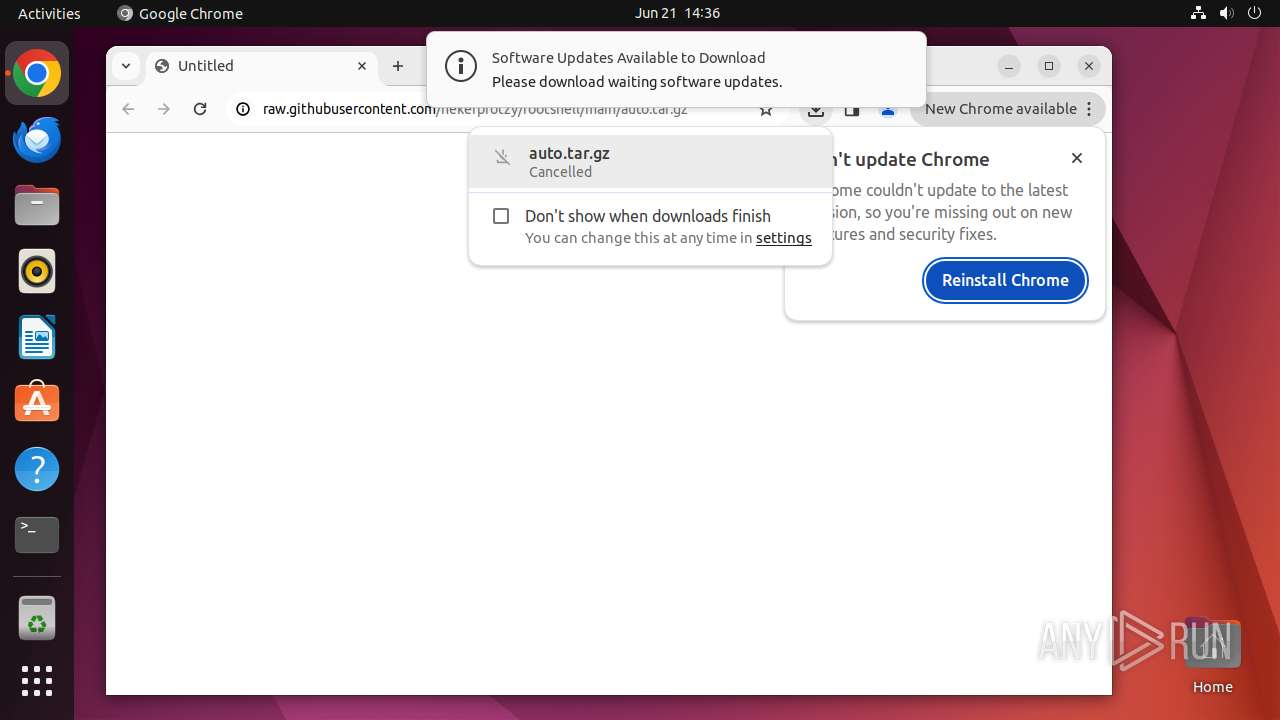Open the Help icon in dock
Image resolution: width=1280 pixels, height=720 pixels.
coord(37,469)
